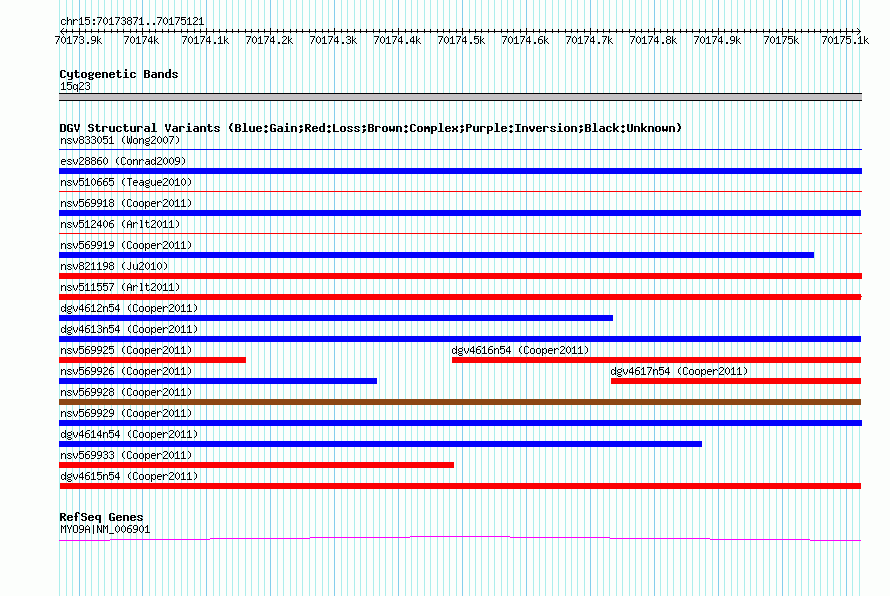Open variant nsv569933 (Cooper2011) label

coord(126,455)
